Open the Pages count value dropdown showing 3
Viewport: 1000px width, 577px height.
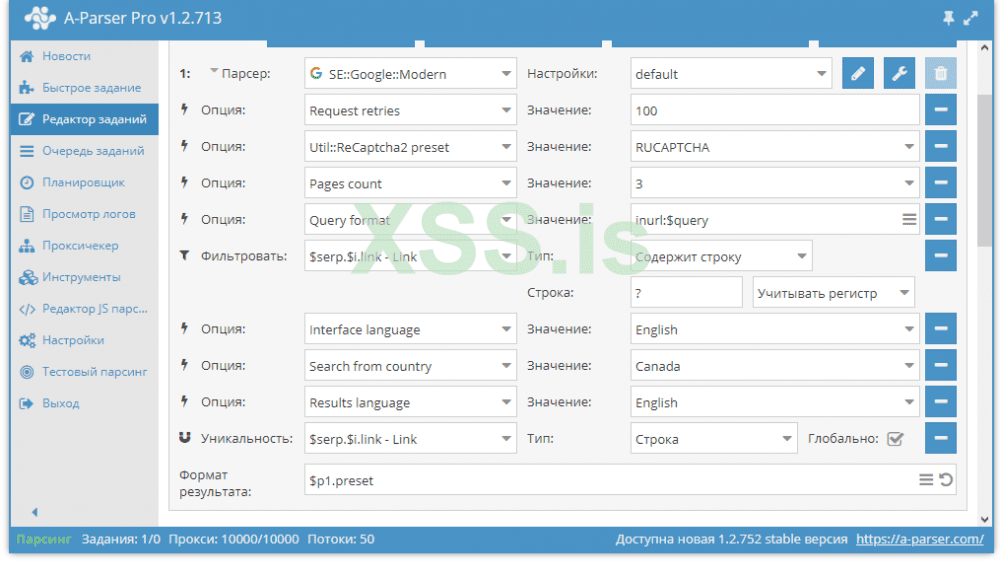(775, 182)
